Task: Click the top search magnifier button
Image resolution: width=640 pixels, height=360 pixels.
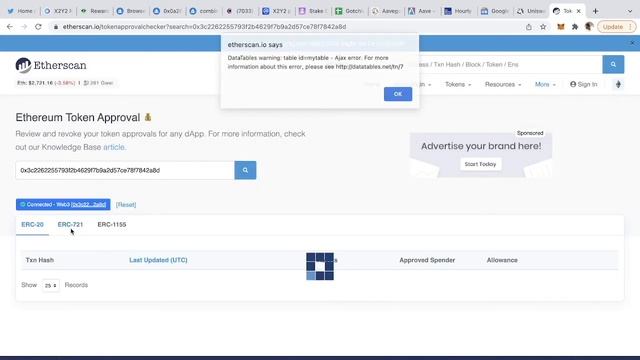Action: (x=613, y=64)
